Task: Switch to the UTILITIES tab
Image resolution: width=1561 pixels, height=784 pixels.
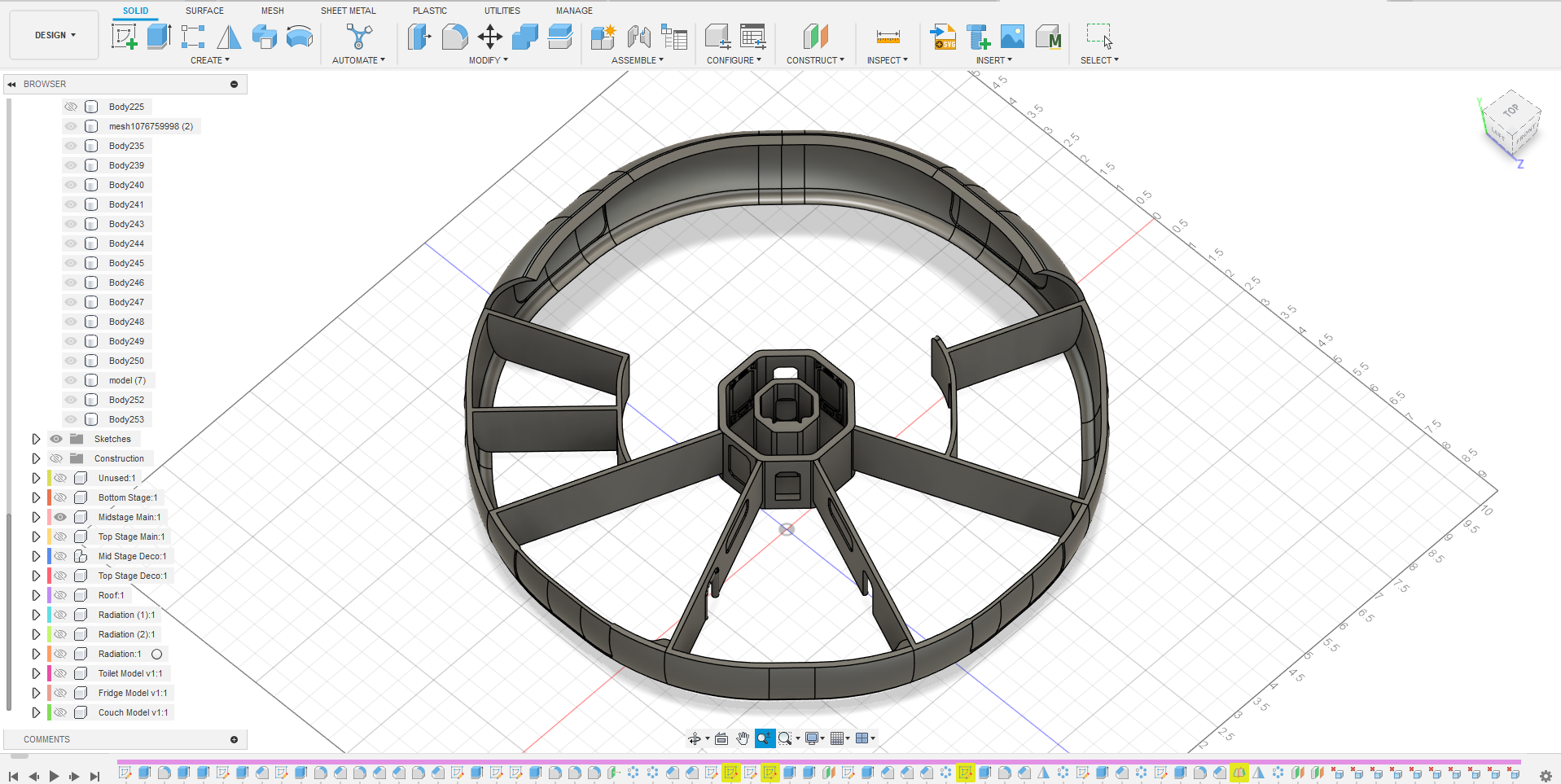Action: 502,11
